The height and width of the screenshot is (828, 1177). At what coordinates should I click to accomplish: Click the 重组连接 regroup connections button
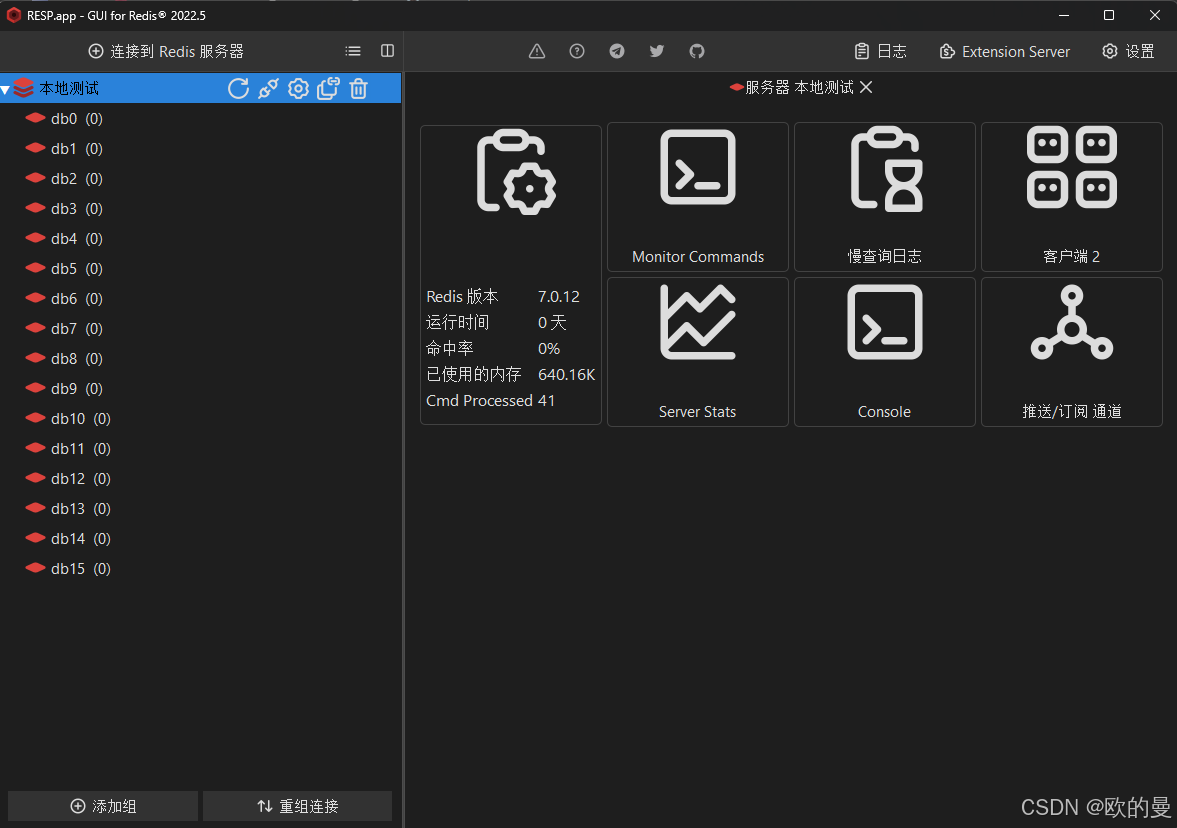(x=297, y=806)
